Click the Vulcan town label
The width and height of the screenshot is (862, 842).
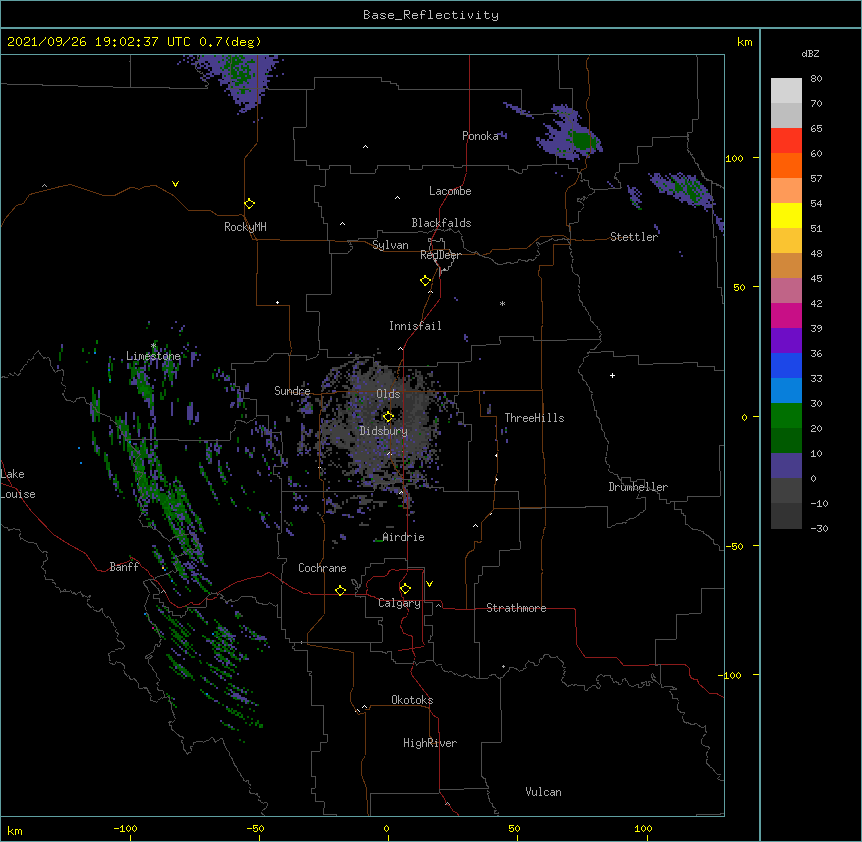tap(543, 792)
